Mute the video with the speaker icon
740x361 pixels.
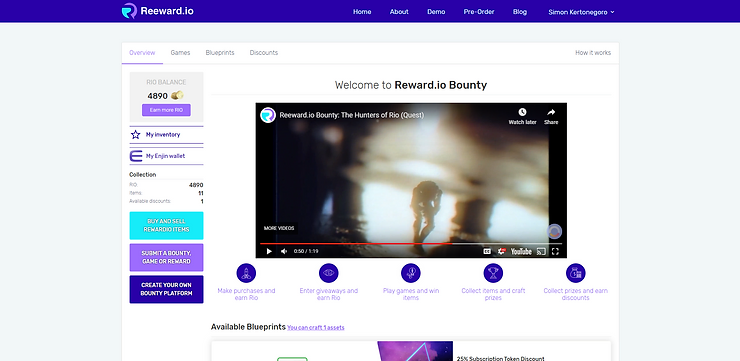tap(284, 252)
